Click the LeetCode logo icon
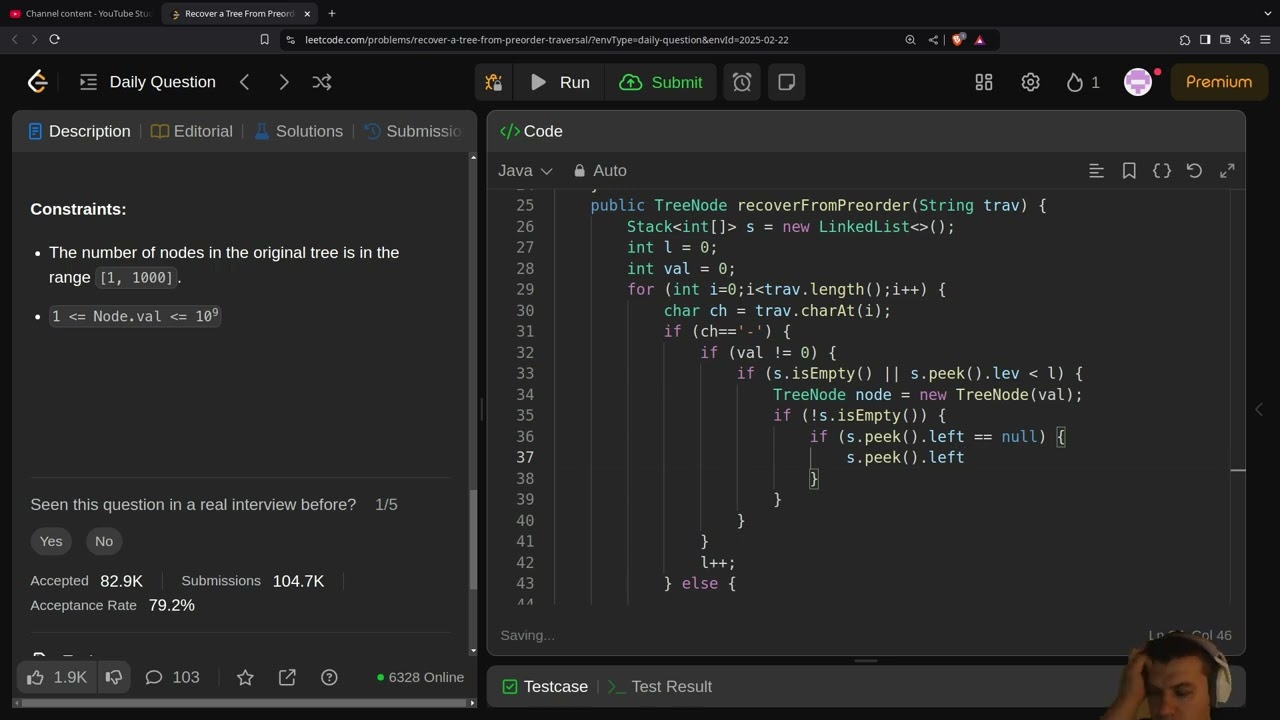 point(38,82)
